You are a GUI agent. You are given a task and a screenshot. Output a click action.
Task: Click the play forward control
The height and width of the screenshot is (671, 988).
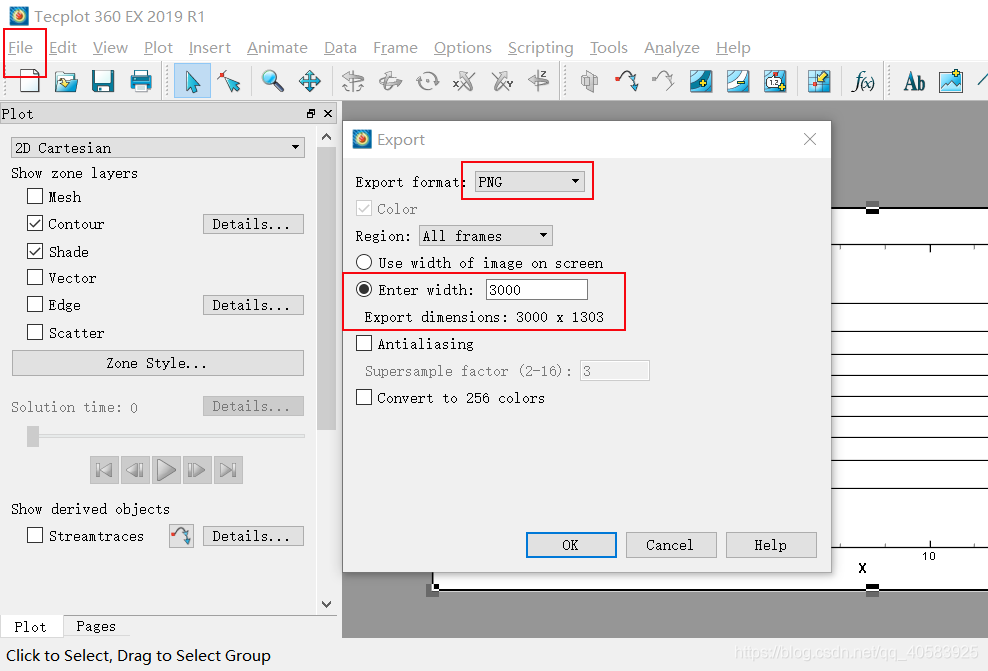166,470
